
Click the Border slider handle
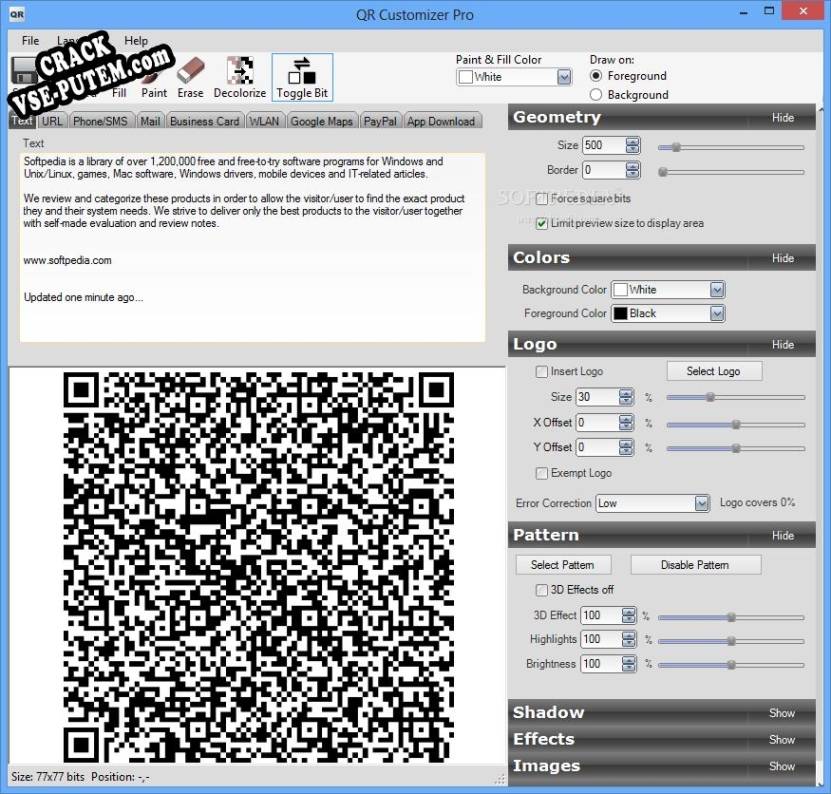click(x=662, y=172)
